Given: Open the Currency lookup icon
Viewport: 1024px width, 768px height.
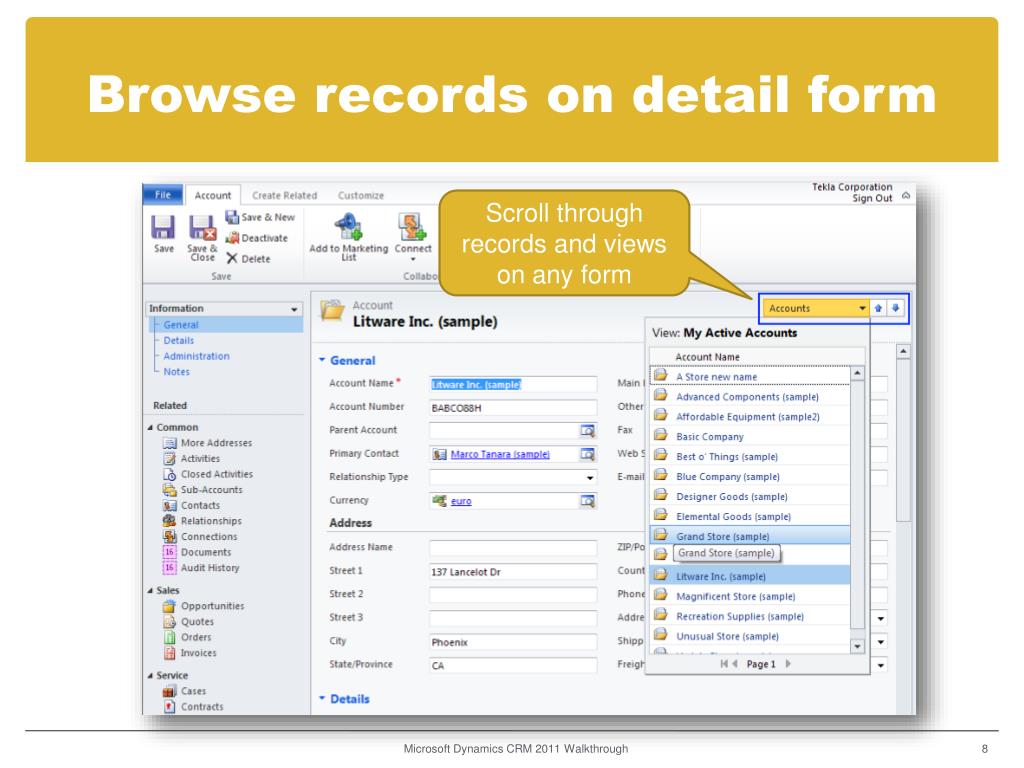Looking at the screenshot, I should (x=588, y=501).
